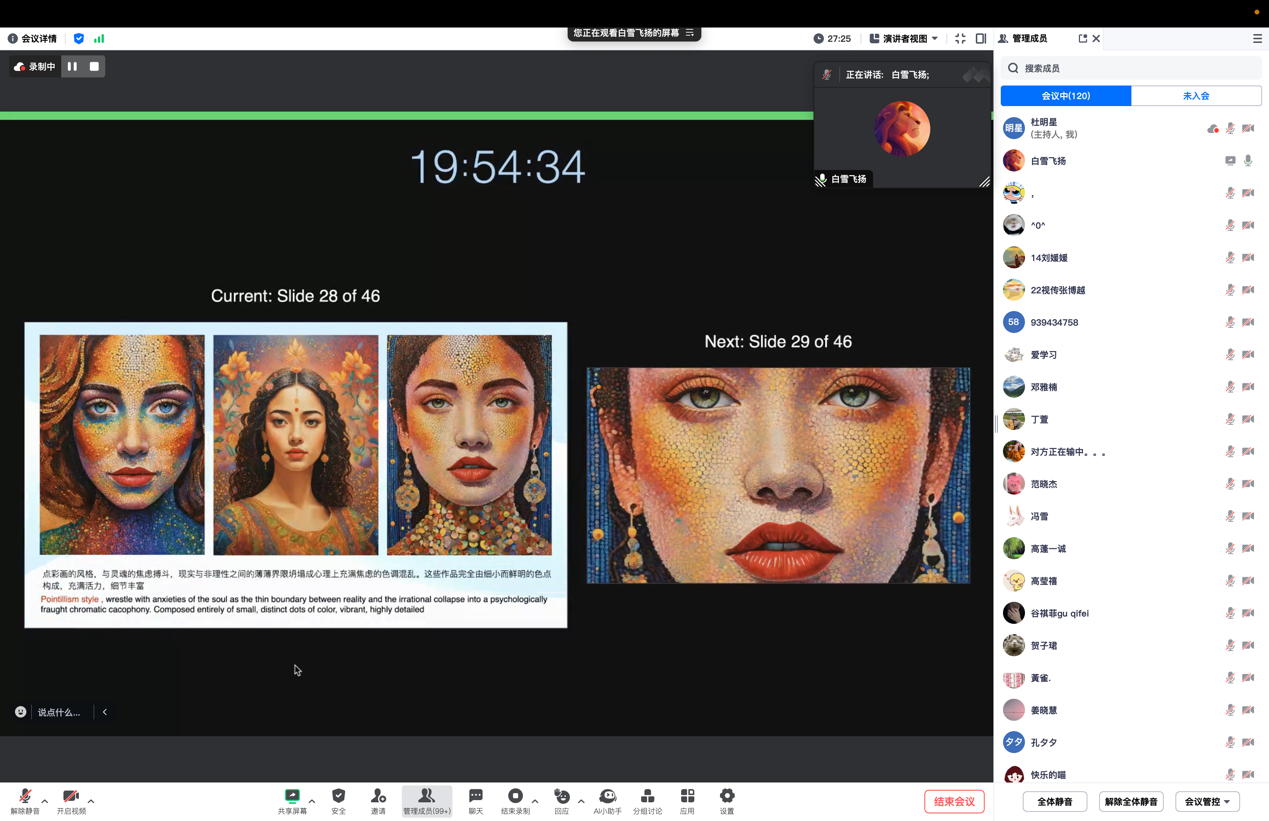
Task: Select the 会议中(120) tab
Action: [1065, 96]
